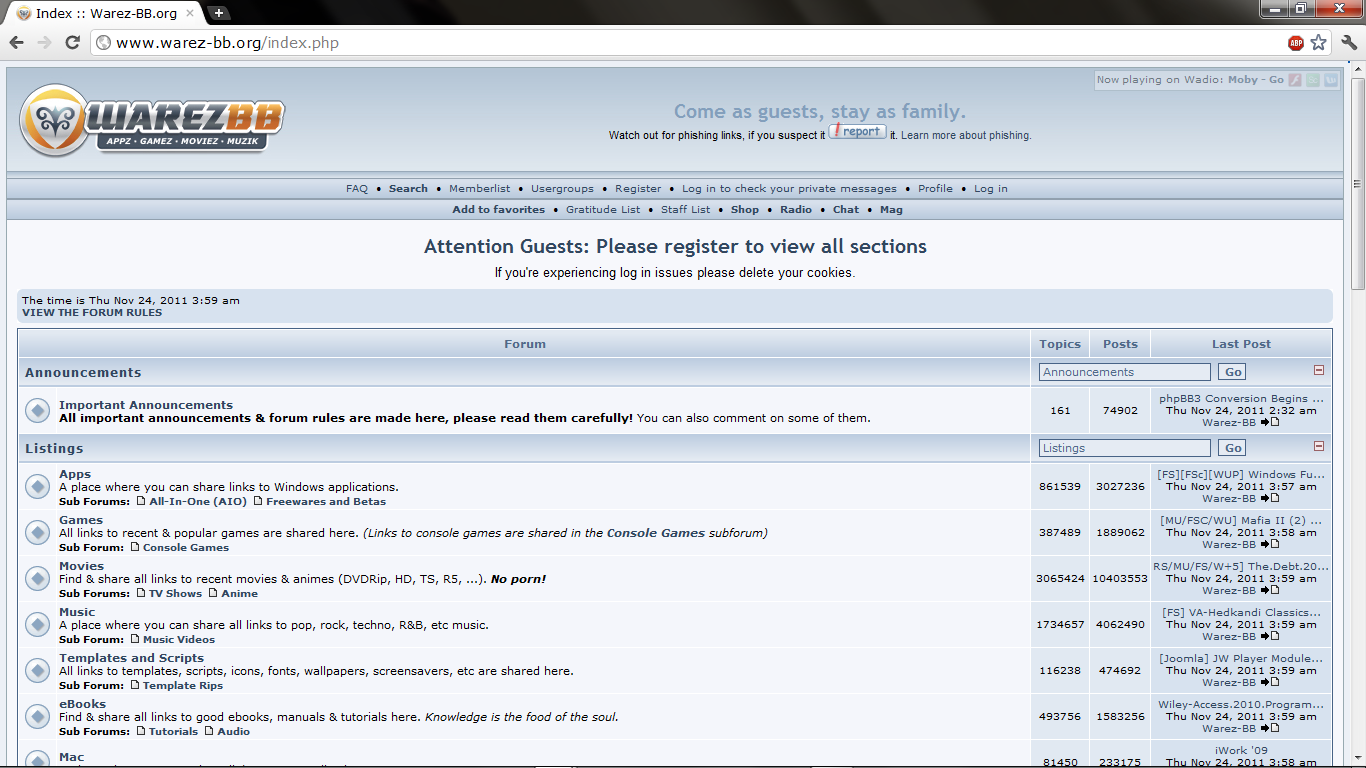Open the Chat link
The height and width of the screenshot is (768, 1366).
(846, 210)
